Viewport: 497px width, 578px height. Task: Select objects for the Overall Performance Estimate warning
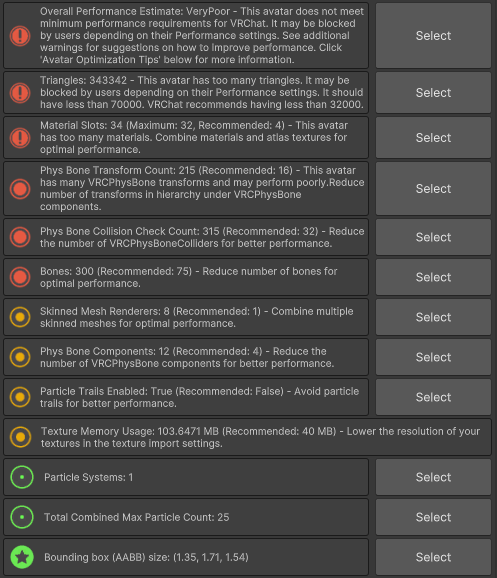433,36
